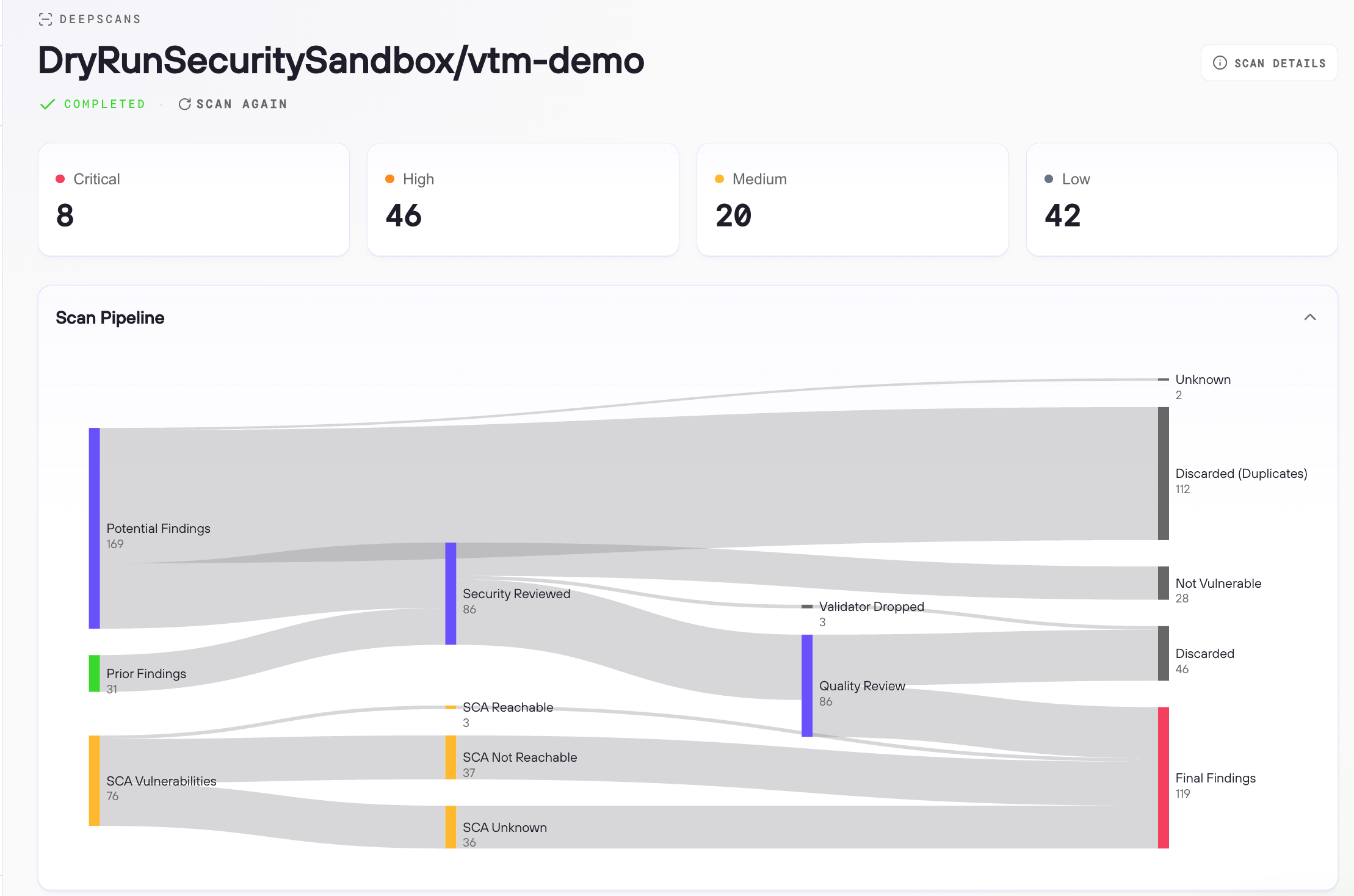This screenshot has width=1354, height=896.
Task: Click the Potential Findings label
Action: point(158,529)
